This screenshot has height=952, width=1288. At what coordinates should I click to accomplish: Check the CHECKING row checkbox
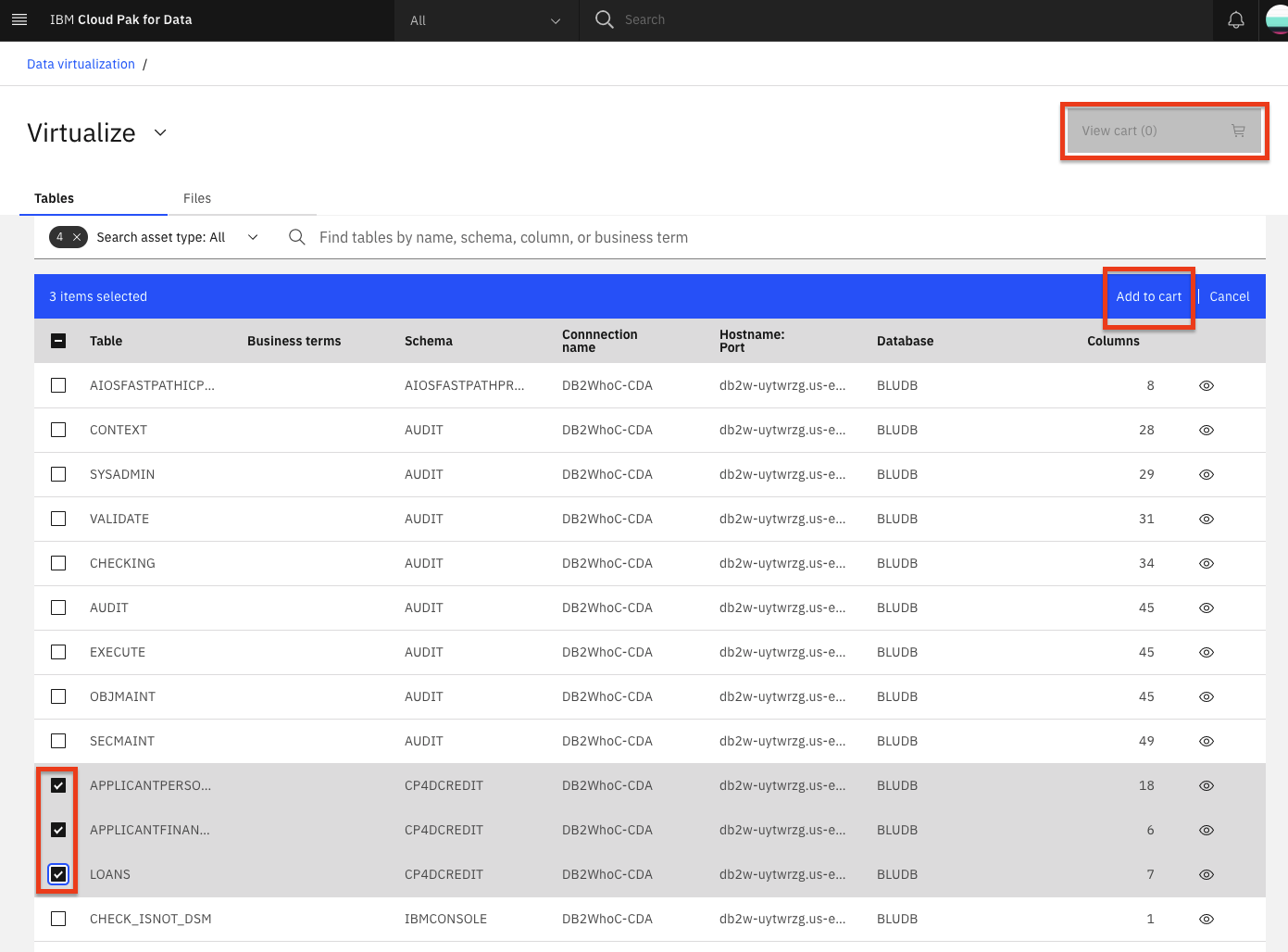[58, 563]
